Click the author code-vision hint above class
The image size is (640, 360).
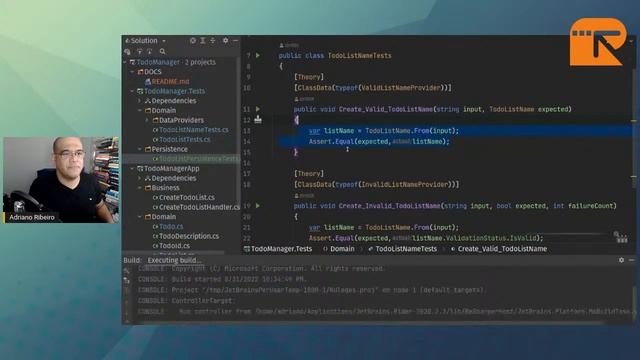(289, 45)
